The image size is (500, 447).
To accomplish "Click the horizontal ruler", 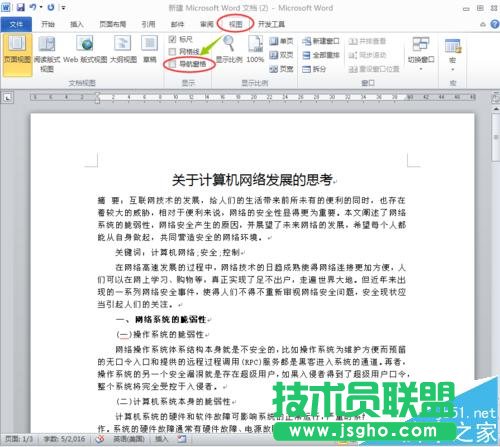I will click(x=253, y=97).
